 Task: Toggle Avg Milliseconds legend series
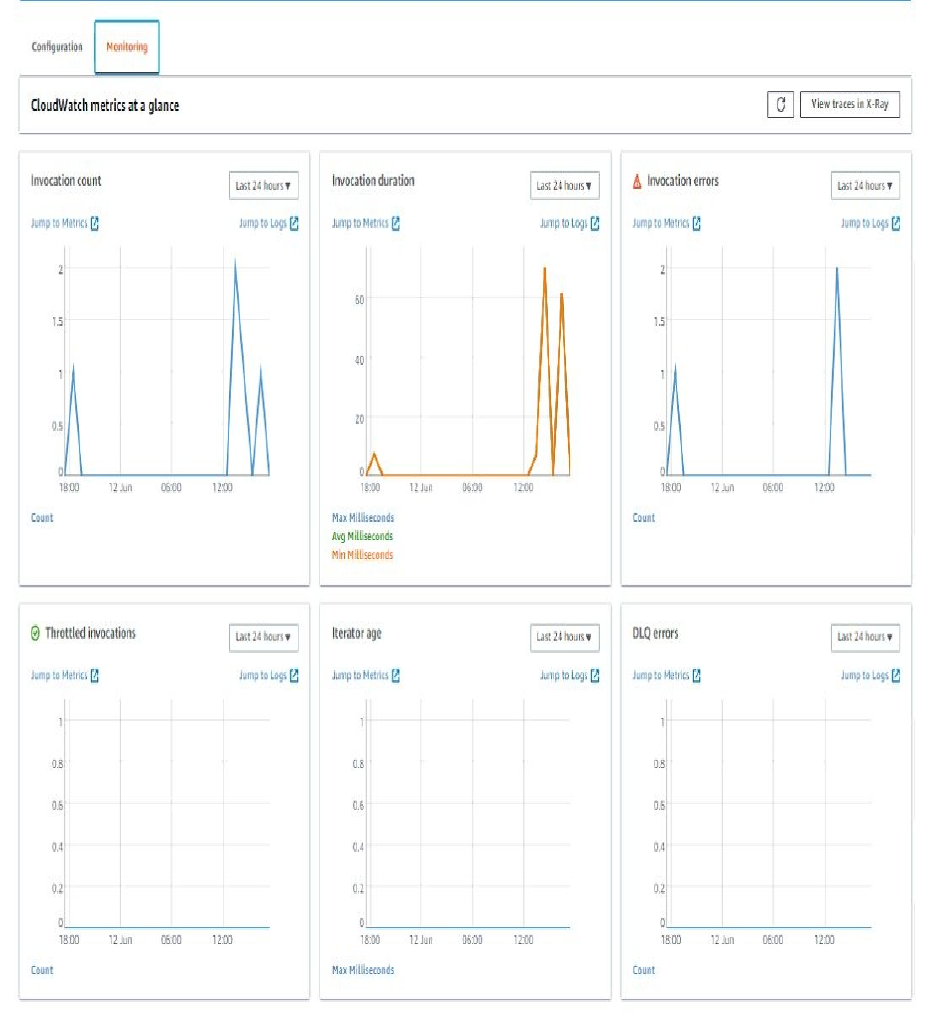[x=362, y=537]
